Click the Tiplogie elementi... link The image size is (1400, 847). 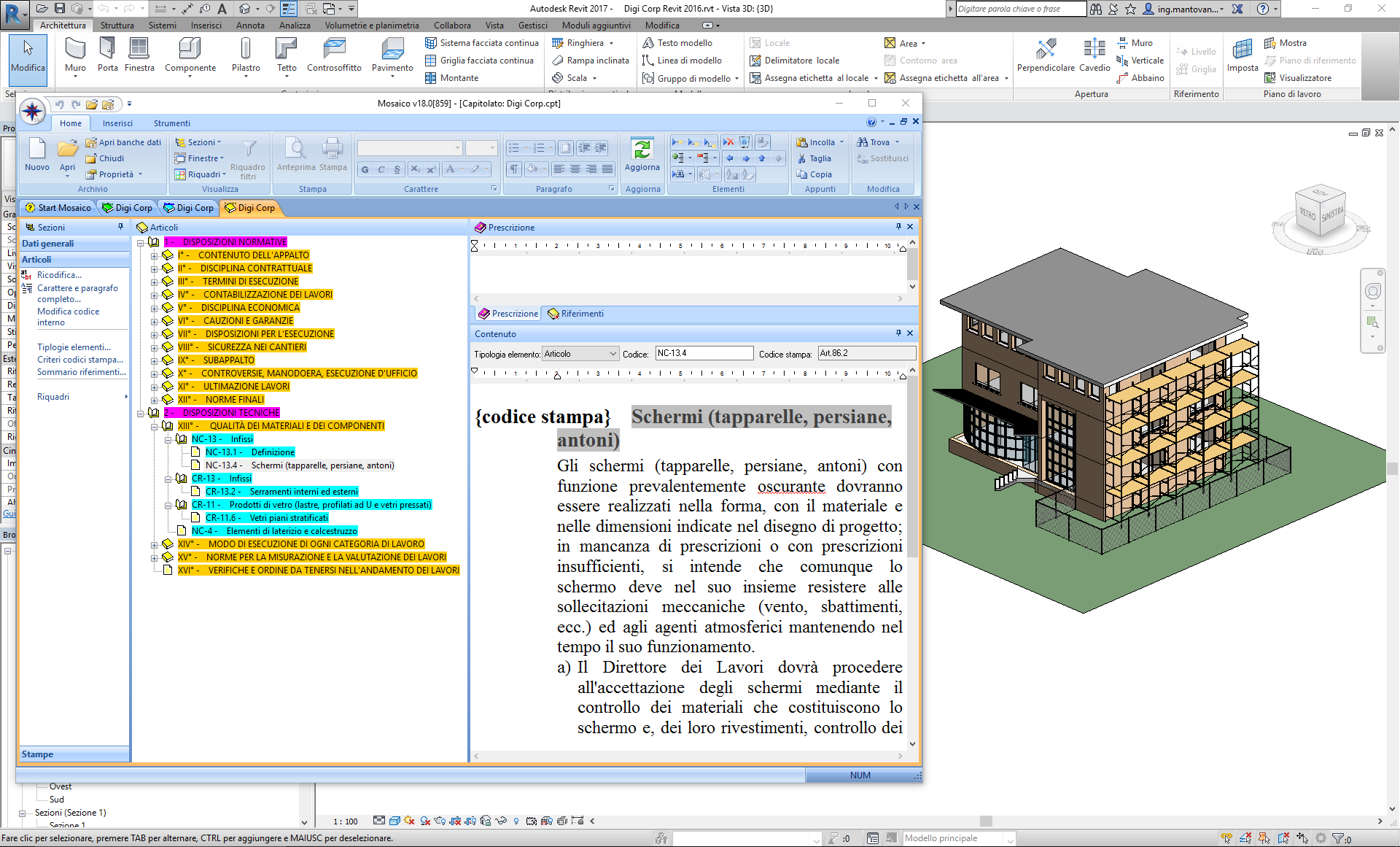[x=74, y=347]
